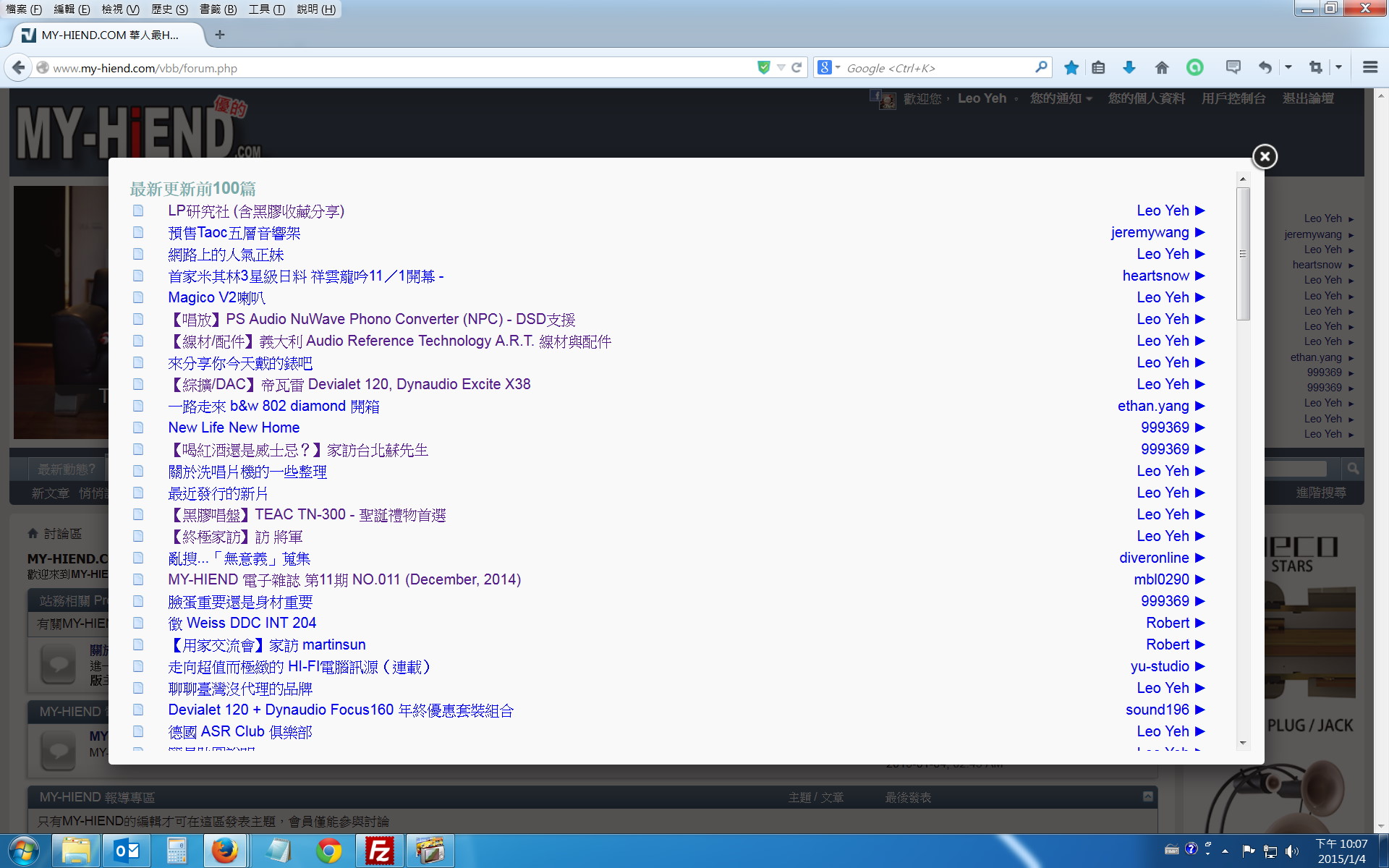Open the downloads arrow icon
Viewport: 1389px width, 868px height.
click(1129, 67)
